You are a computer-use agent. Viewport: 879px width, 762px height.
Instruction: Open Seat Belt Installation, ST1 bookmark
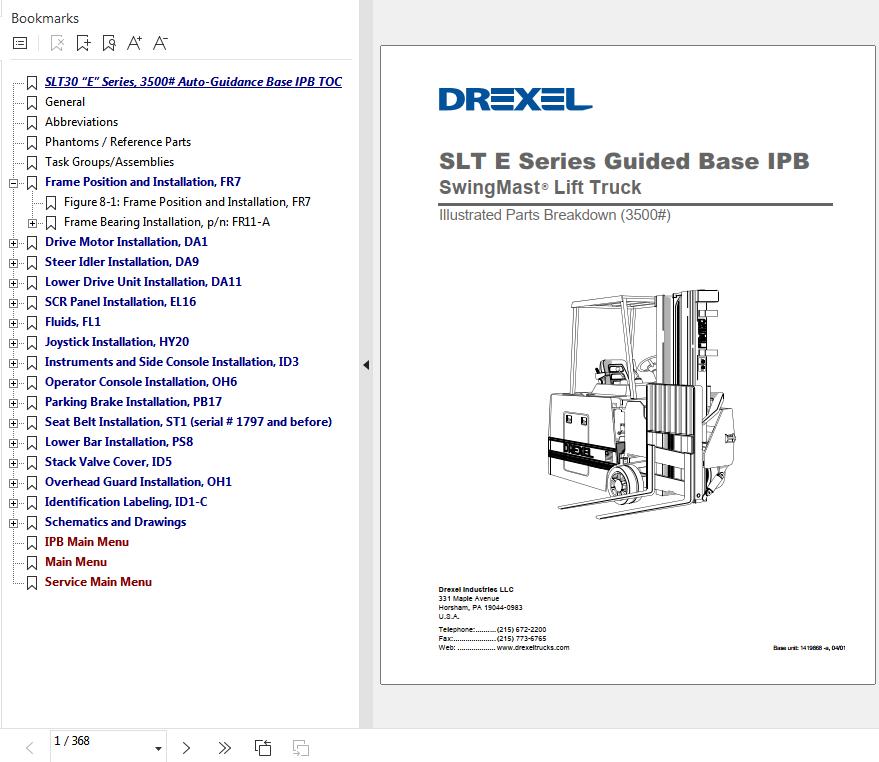(188, 422)
